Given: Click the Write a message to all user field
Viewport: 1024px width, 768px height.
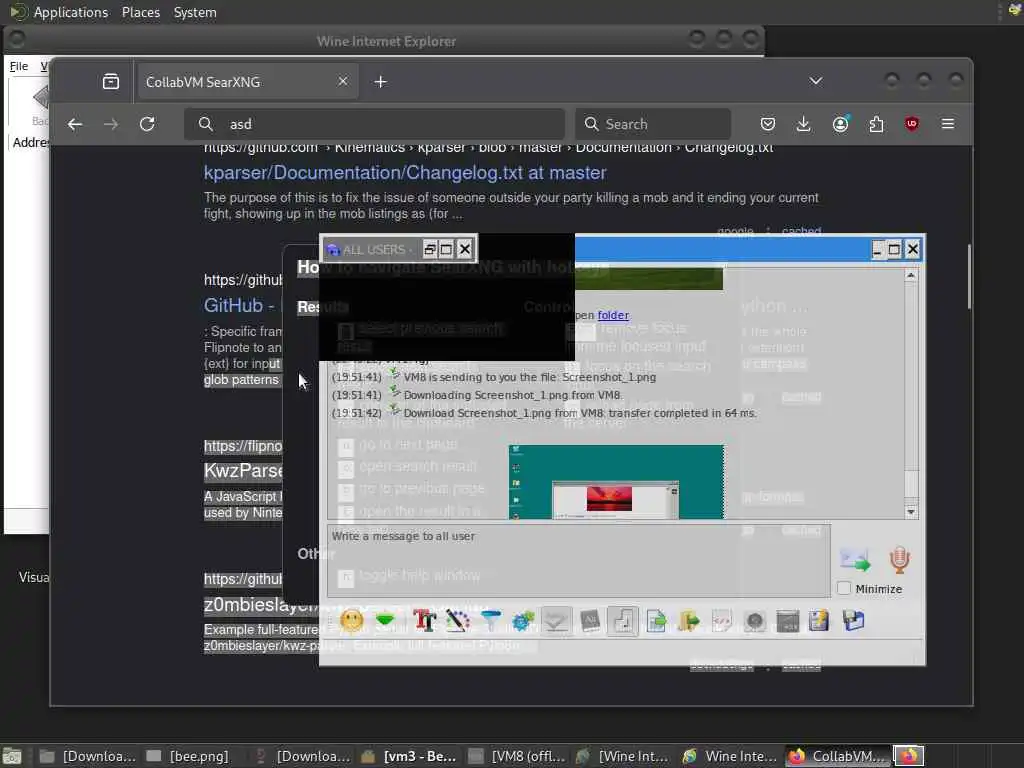Looking at the screenshot, I should (579, 560).
